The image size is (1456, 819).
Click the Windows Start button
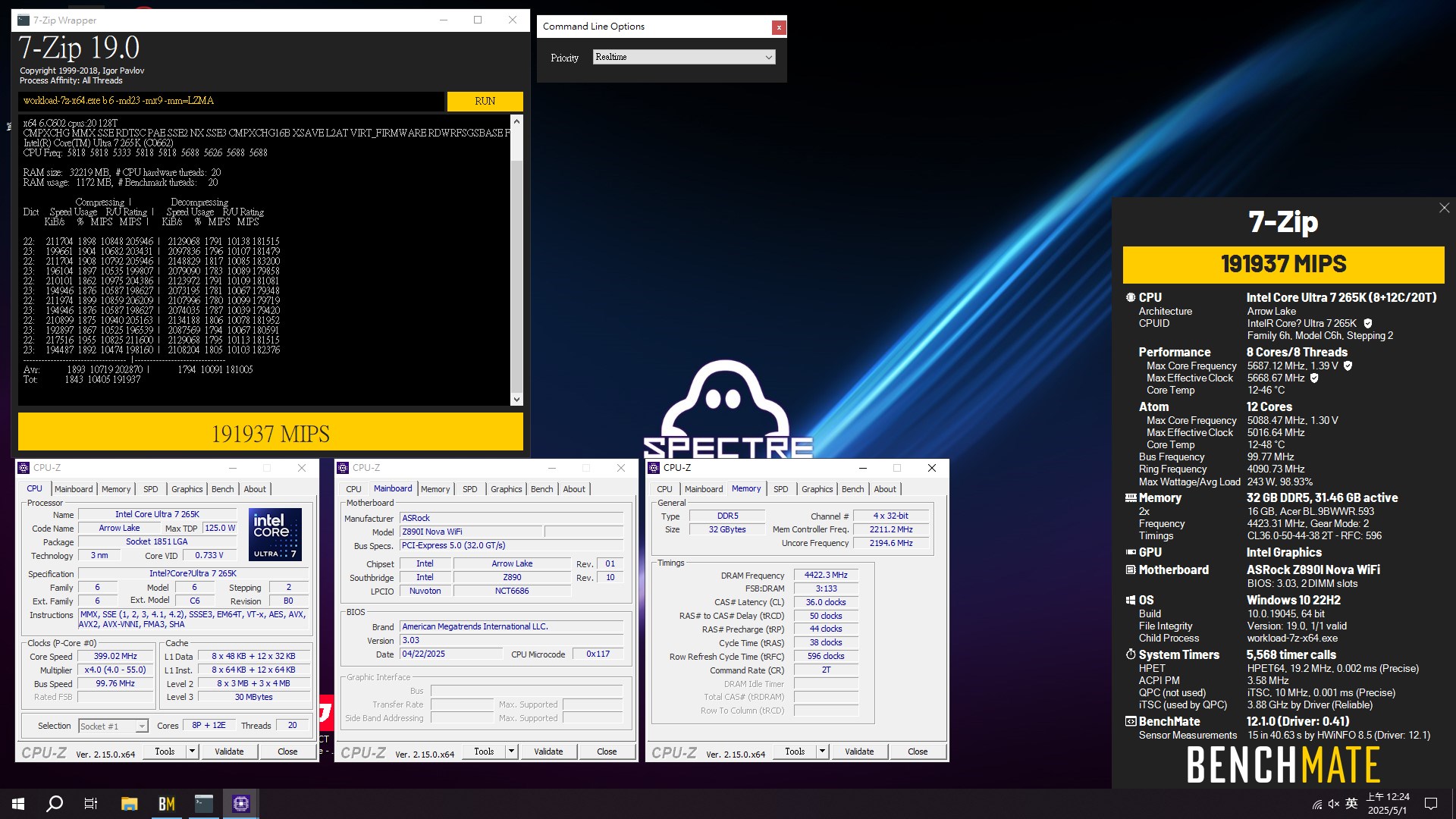click(x=18, y=804)
